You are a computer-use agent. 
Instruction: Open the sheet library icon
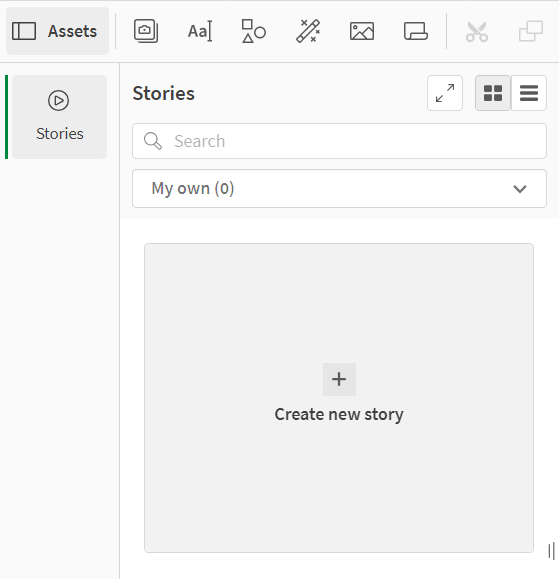pyautogui.click(x=416, y=31)
